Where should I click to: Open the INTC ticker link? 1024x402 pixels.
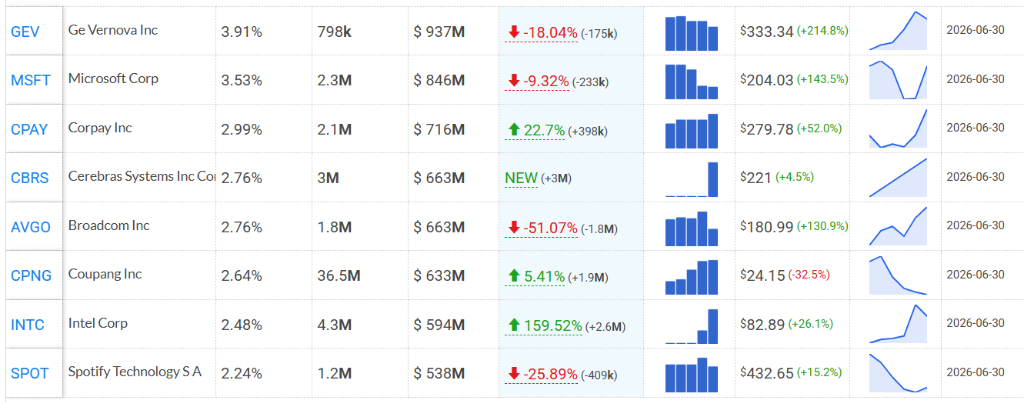[x=27, y=324]
